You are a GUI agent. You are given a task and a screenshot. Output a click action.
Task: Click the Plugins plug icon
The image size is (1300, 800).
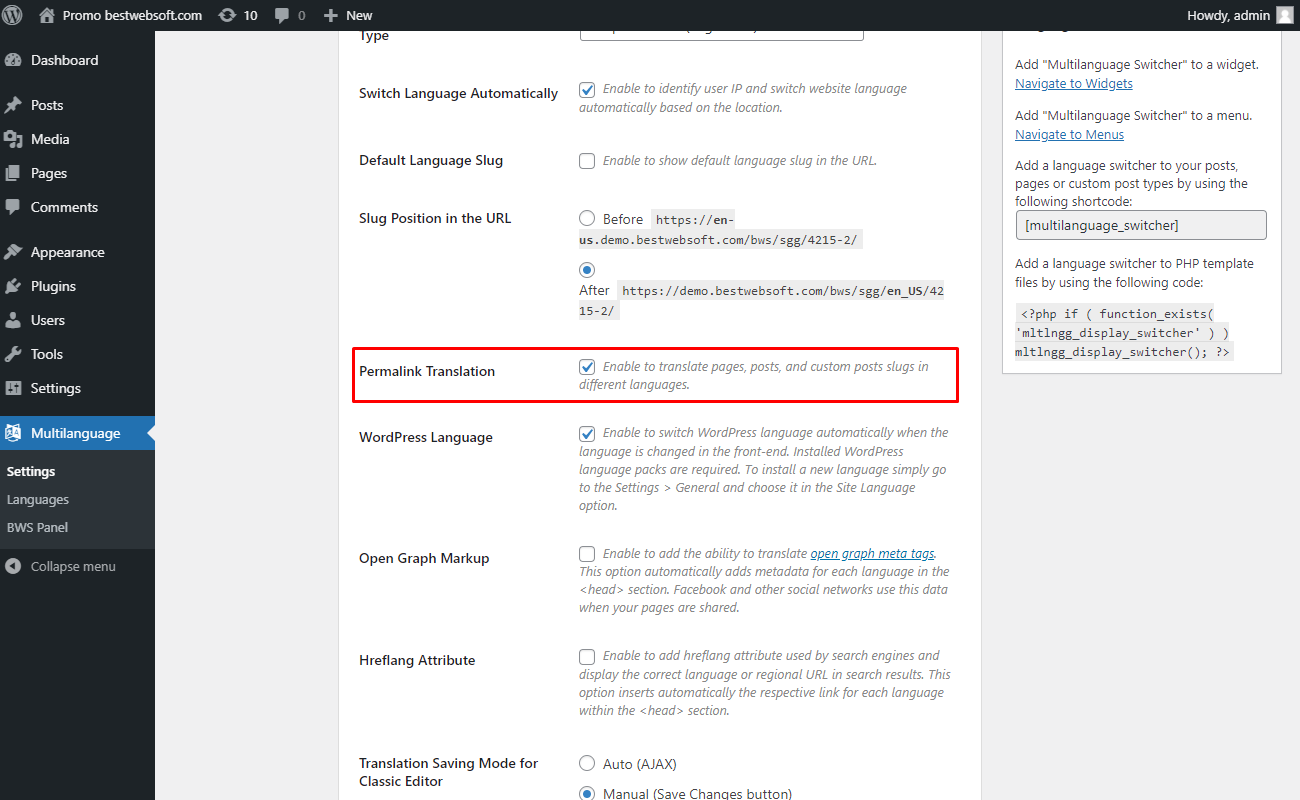[13, 286]
